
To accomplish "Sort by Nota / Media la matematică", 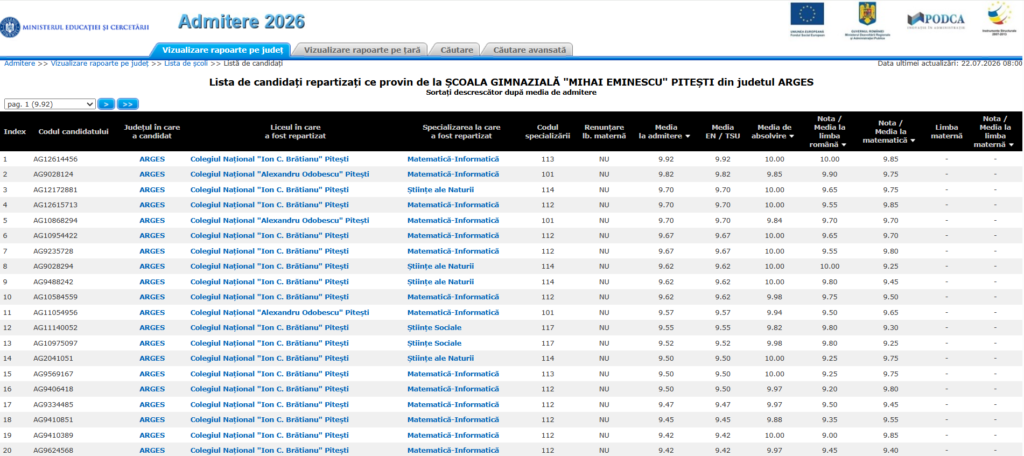I will coord(890,131).
